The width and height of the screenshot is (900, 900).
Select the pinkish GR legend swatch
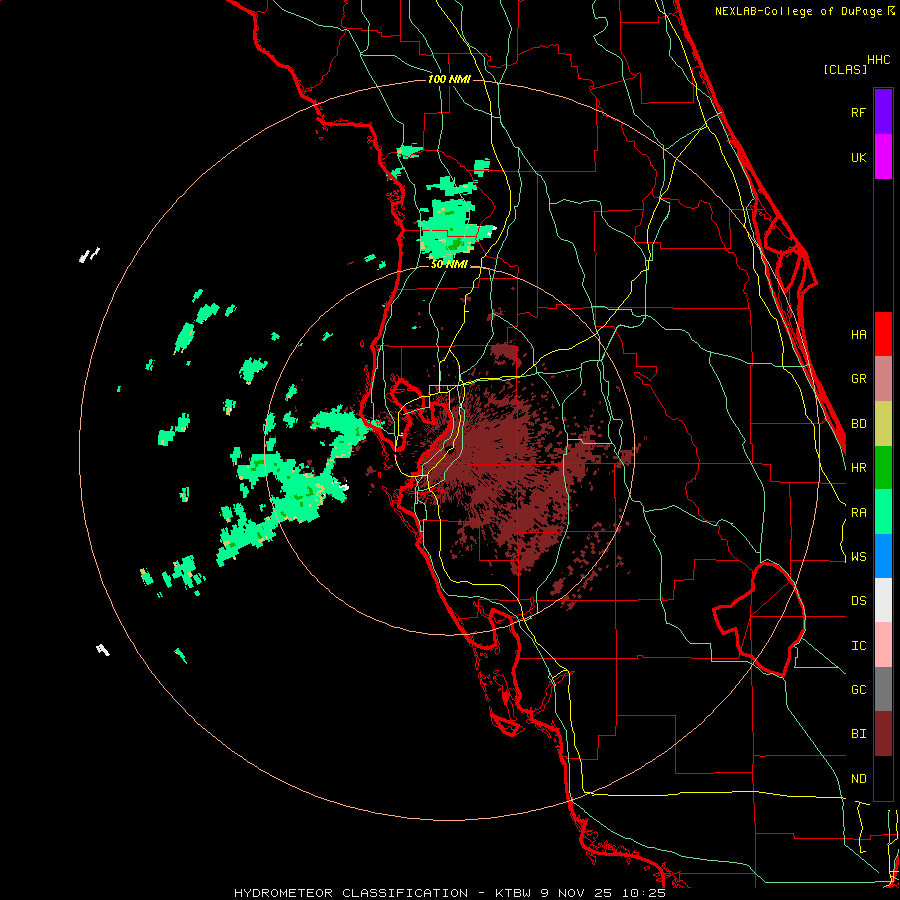[883, 379]
